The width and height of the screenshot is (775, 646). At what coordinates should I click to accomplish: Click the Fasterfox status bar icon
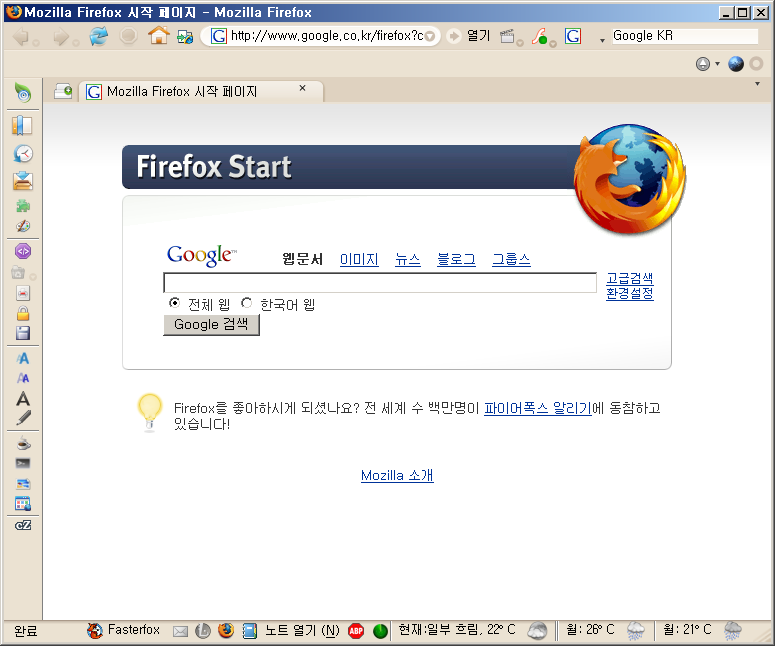pos(94,630)
